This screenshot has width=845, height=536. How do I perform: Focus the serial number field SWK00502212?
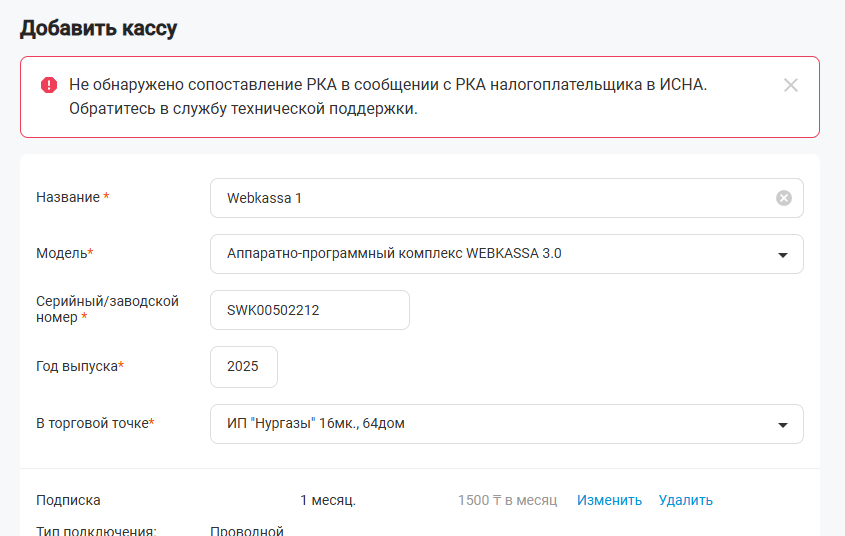pyautogui.click(x=310, y=310)
